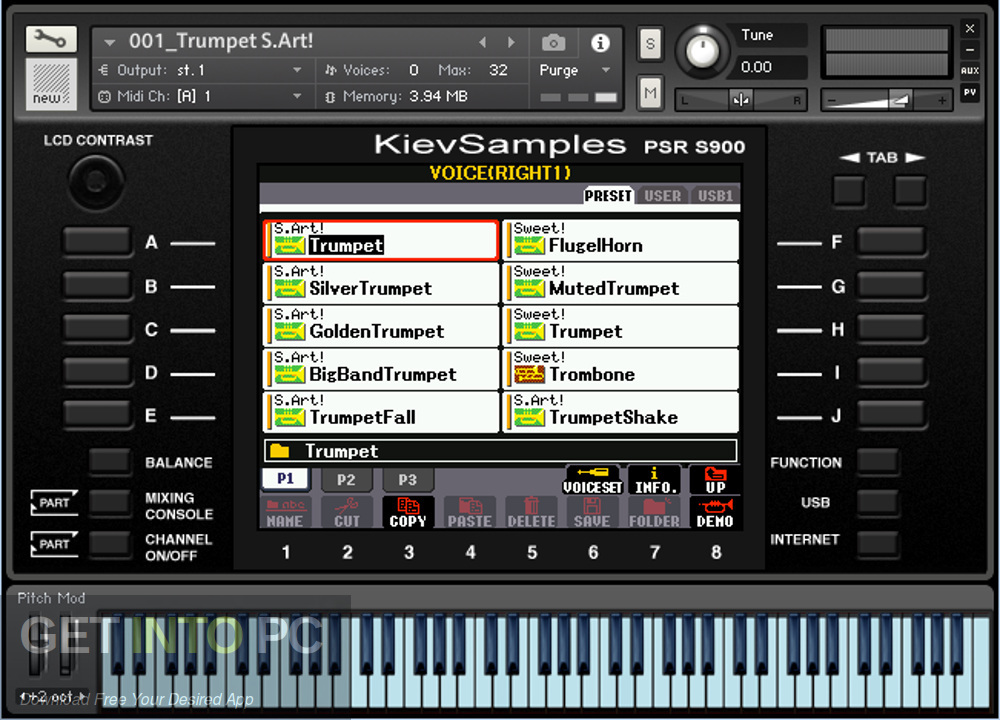
Task: Switch to the USB1 tab
Action: (x=715, y=196)
